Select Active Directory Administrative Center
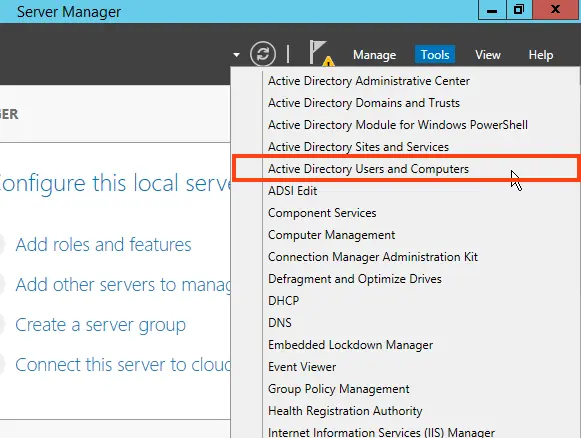The width and height of the screenshot is (581, 438). click(369, 81)
